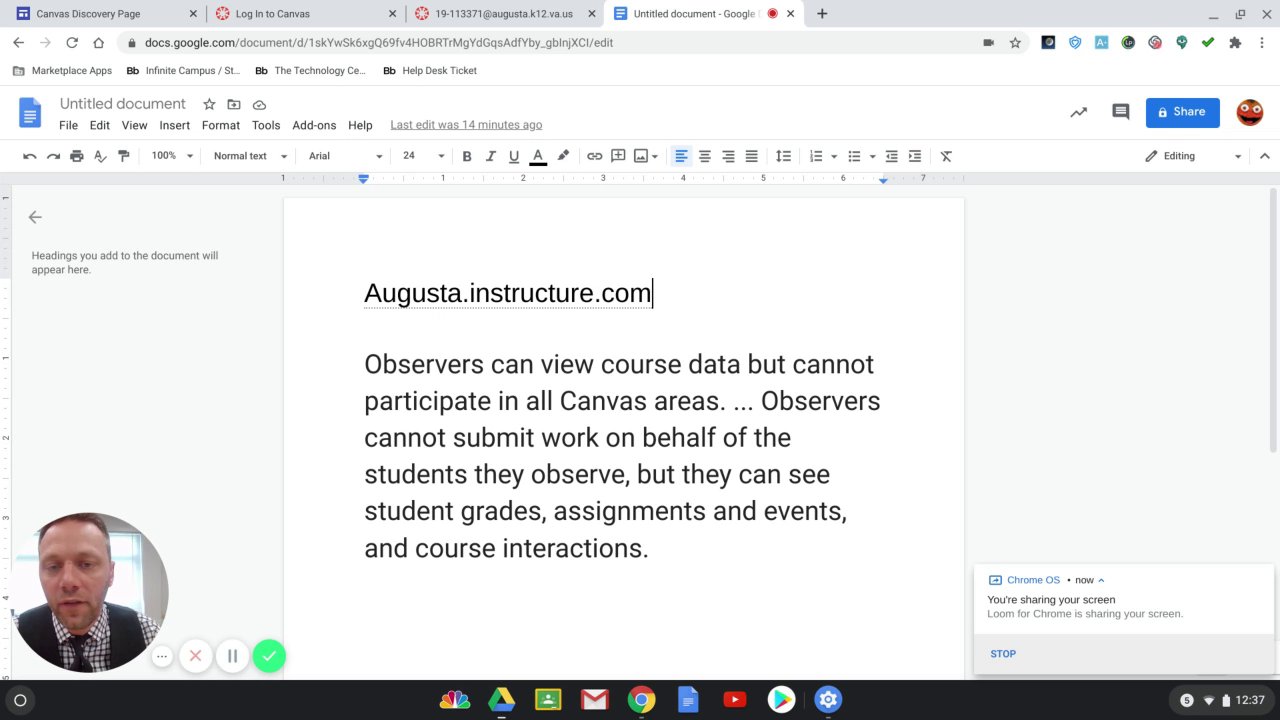Open comment history
The image size is (1280, 720).
(1121, 113)
